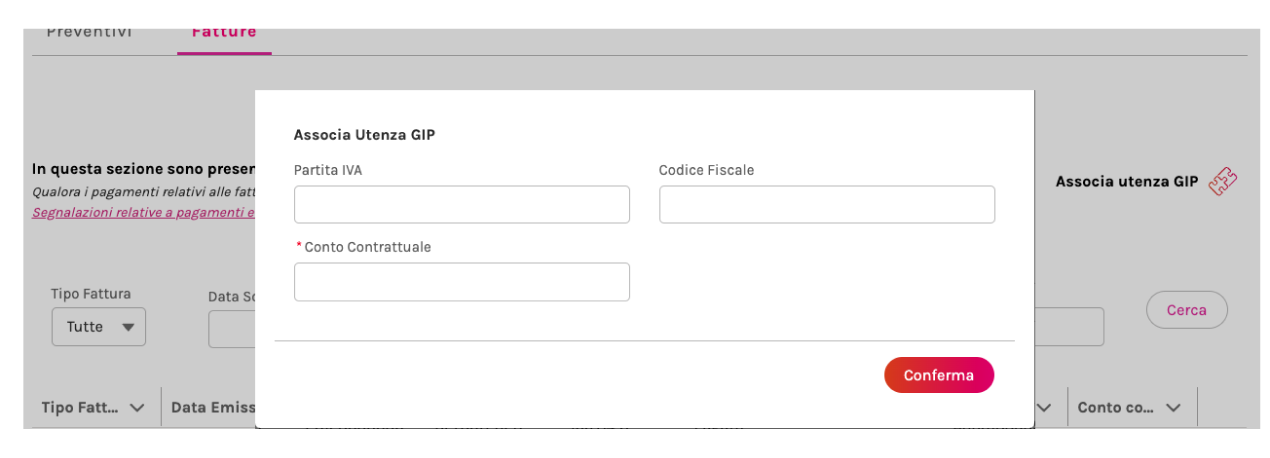Focus the Codice Fiscale input field
The image size is (1270, 458).
[827, 204]
